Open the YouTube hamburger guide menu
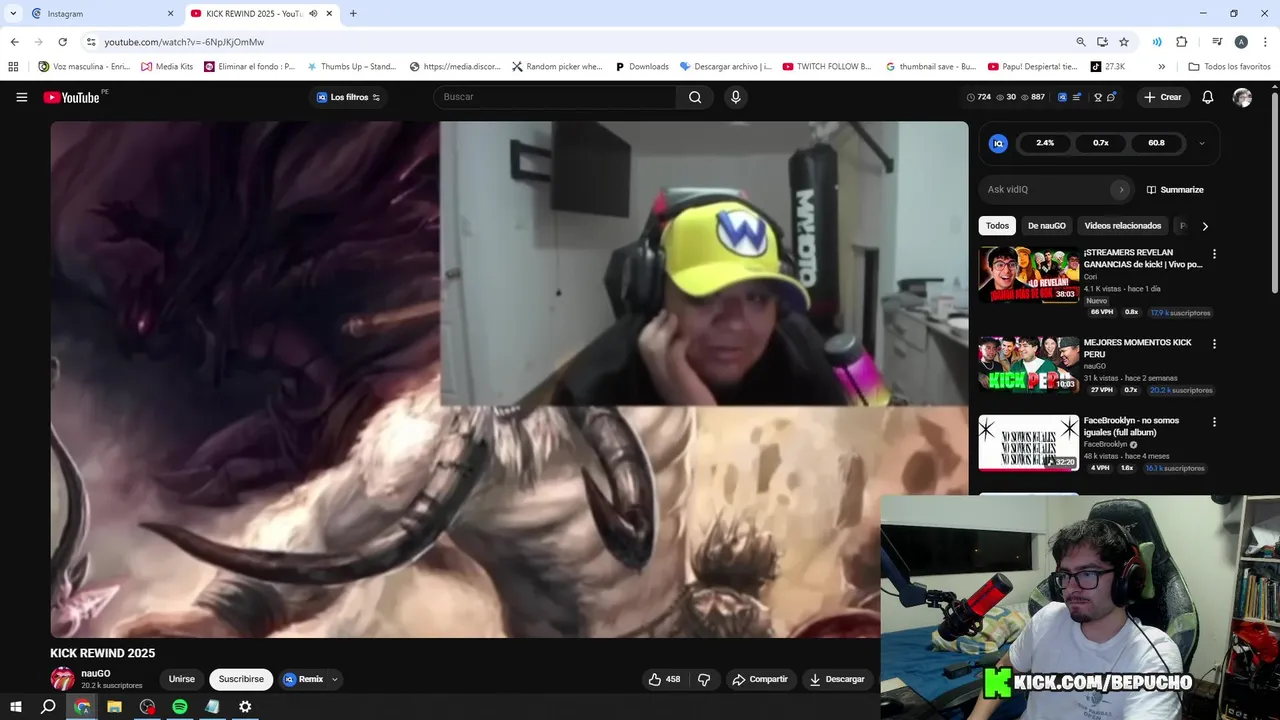1280x720 pixels. point(22,97)
